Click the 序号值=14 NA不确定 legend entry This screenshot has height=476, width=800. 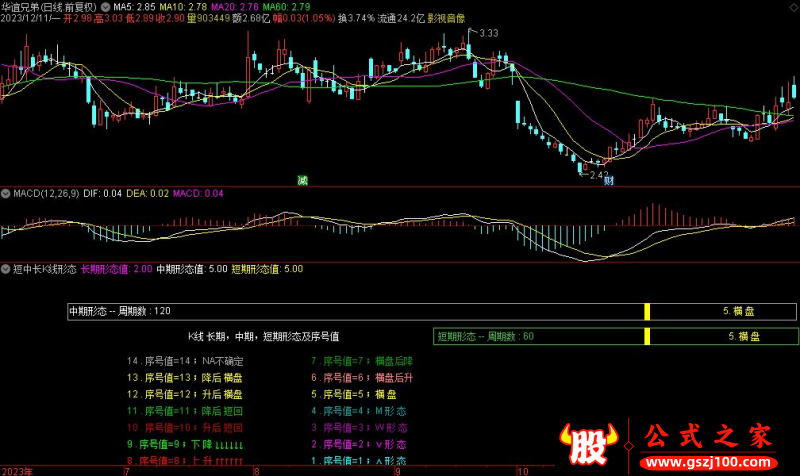186,361
